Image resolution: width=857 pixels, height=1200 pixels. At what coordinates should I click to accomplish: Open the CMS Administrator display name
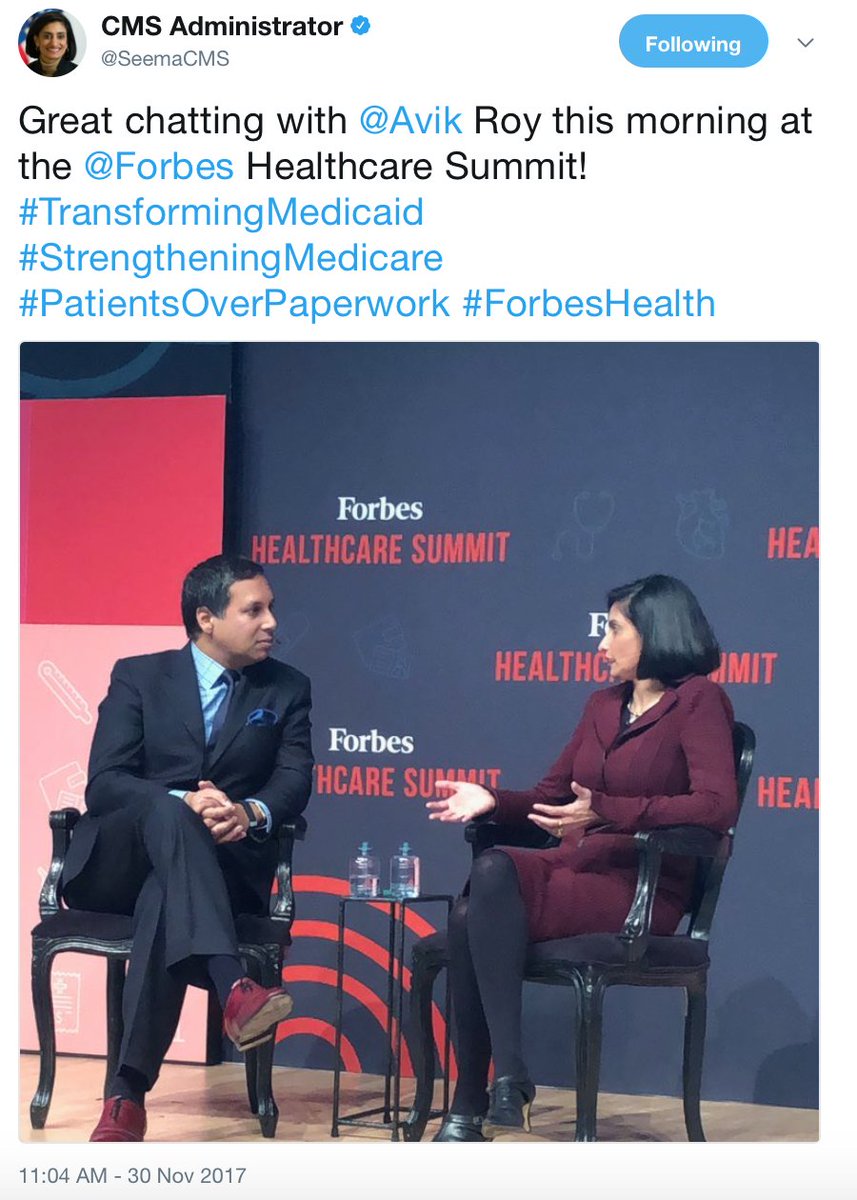point(222,27)
